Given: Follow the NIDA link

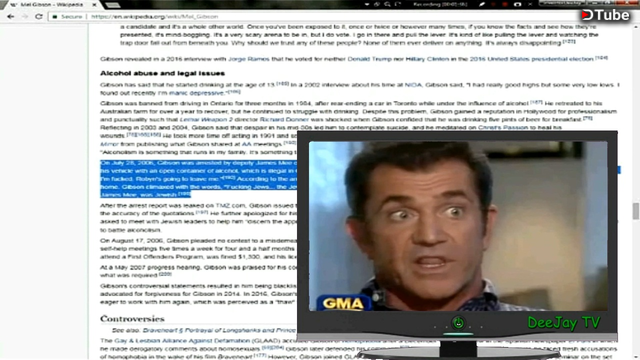Looking at the screenshot, I should tap(413, 85).
